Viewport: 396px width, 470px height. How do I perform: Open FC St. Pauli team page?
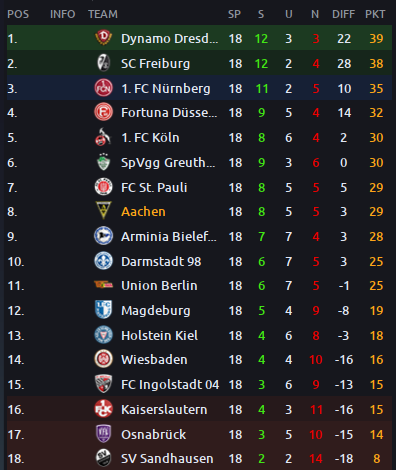(154, 188)
